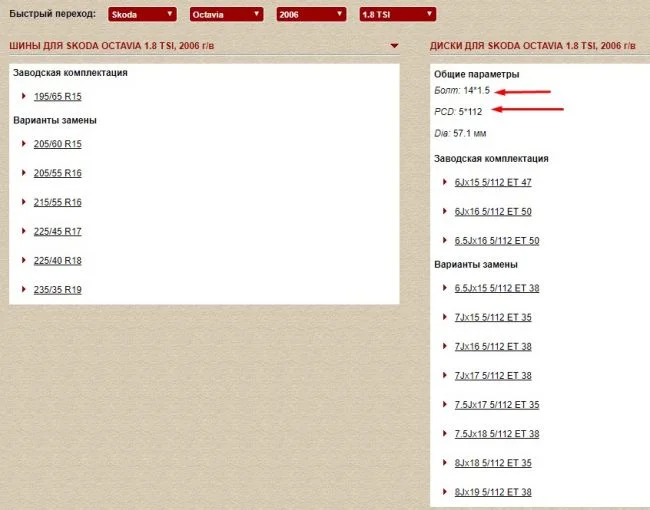The image size is (650, 510).
Task: Open the 205/60 R15 tire link
Action: point(57,144)
